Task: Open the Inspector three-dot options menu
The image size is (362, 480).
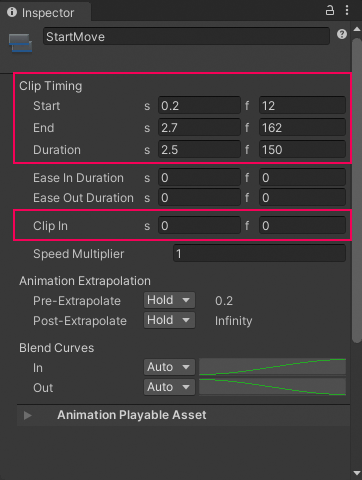Action: 347,10
